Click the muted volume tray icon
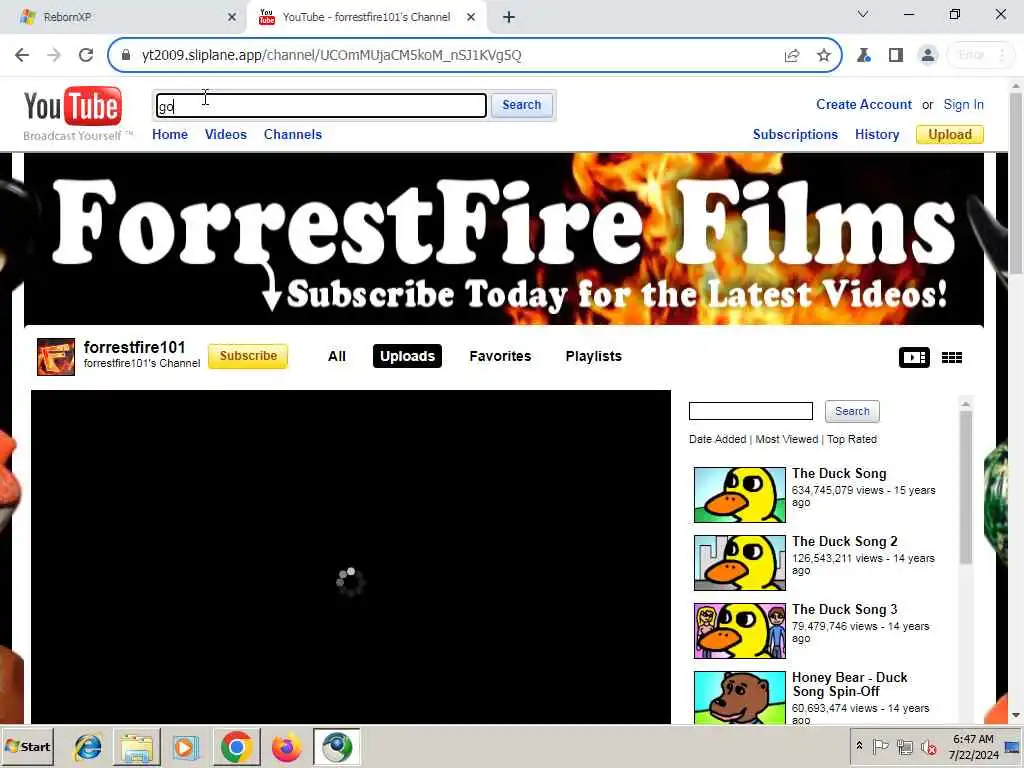The height and width of the screenshot is (768, 1024). (x=929, y=747)
